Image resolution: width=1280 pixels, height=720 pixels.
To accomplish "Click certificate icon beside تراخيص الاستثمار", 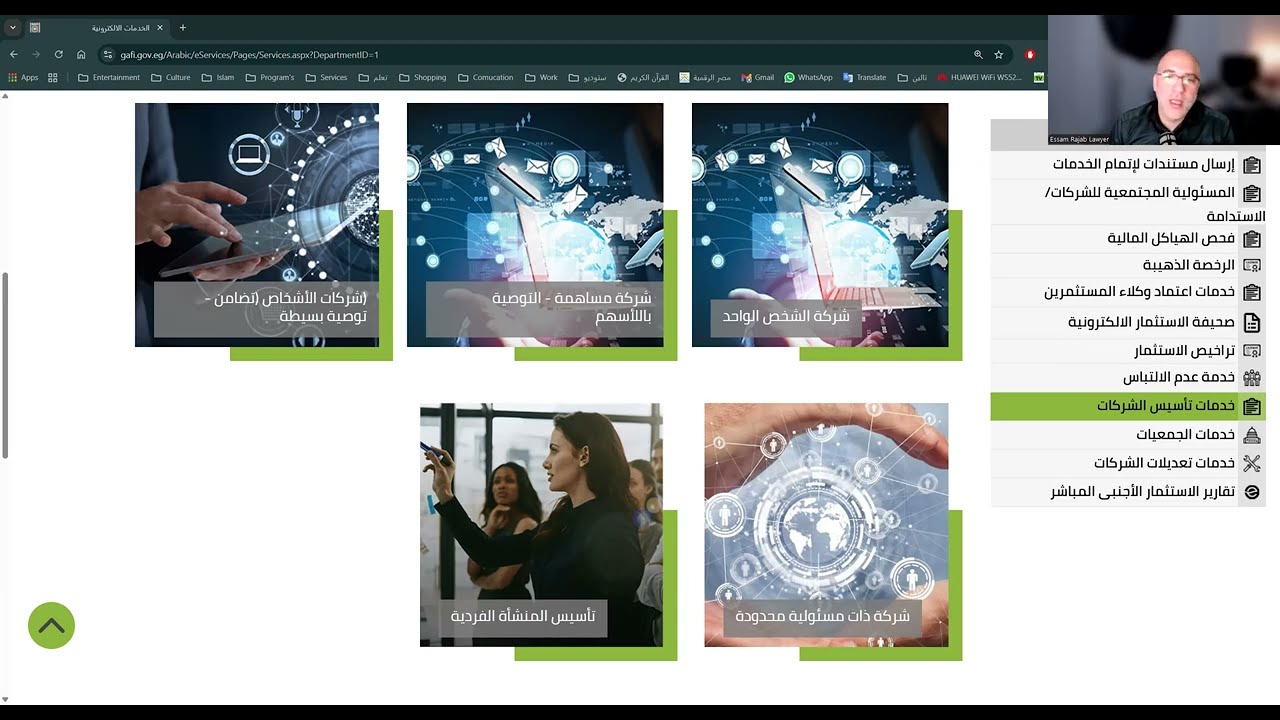I will pos(1251,351).
